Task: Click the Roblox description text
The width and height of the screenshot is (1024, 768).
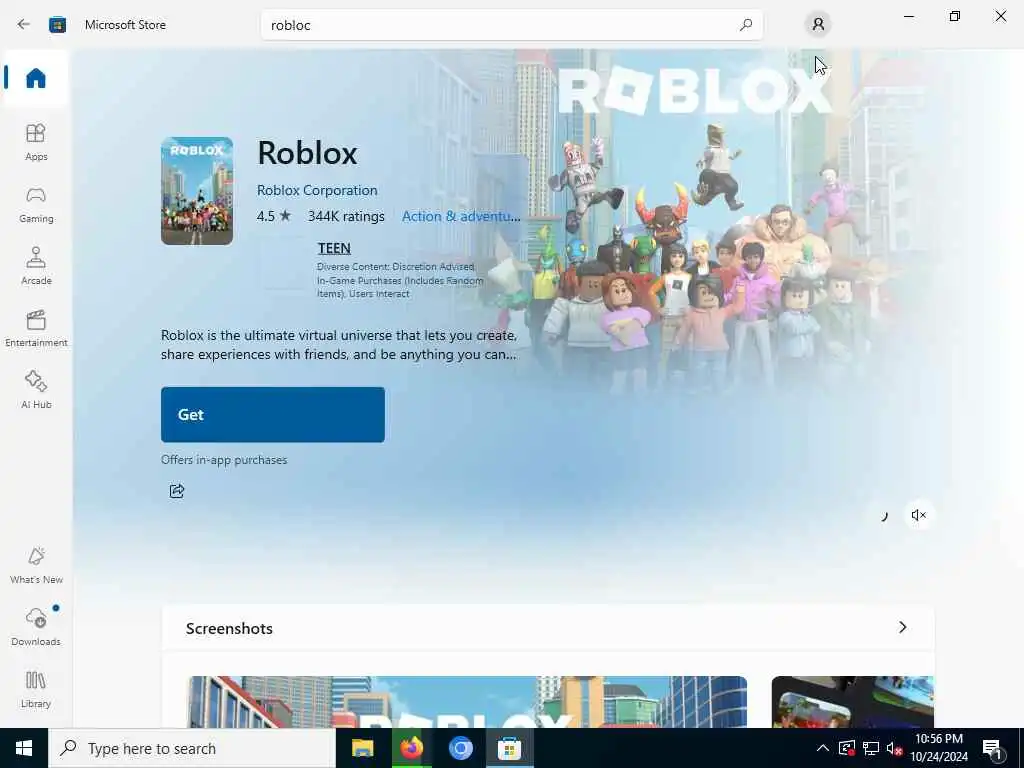Action: (x=339, y=345)
